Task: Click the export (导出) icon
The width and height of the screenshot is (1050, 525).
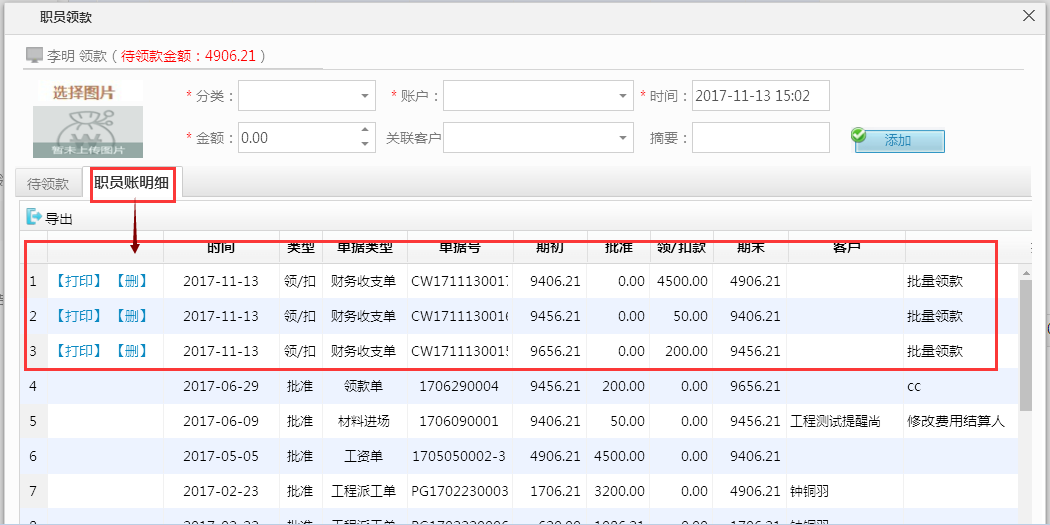Action: click(x=34, y=217)
